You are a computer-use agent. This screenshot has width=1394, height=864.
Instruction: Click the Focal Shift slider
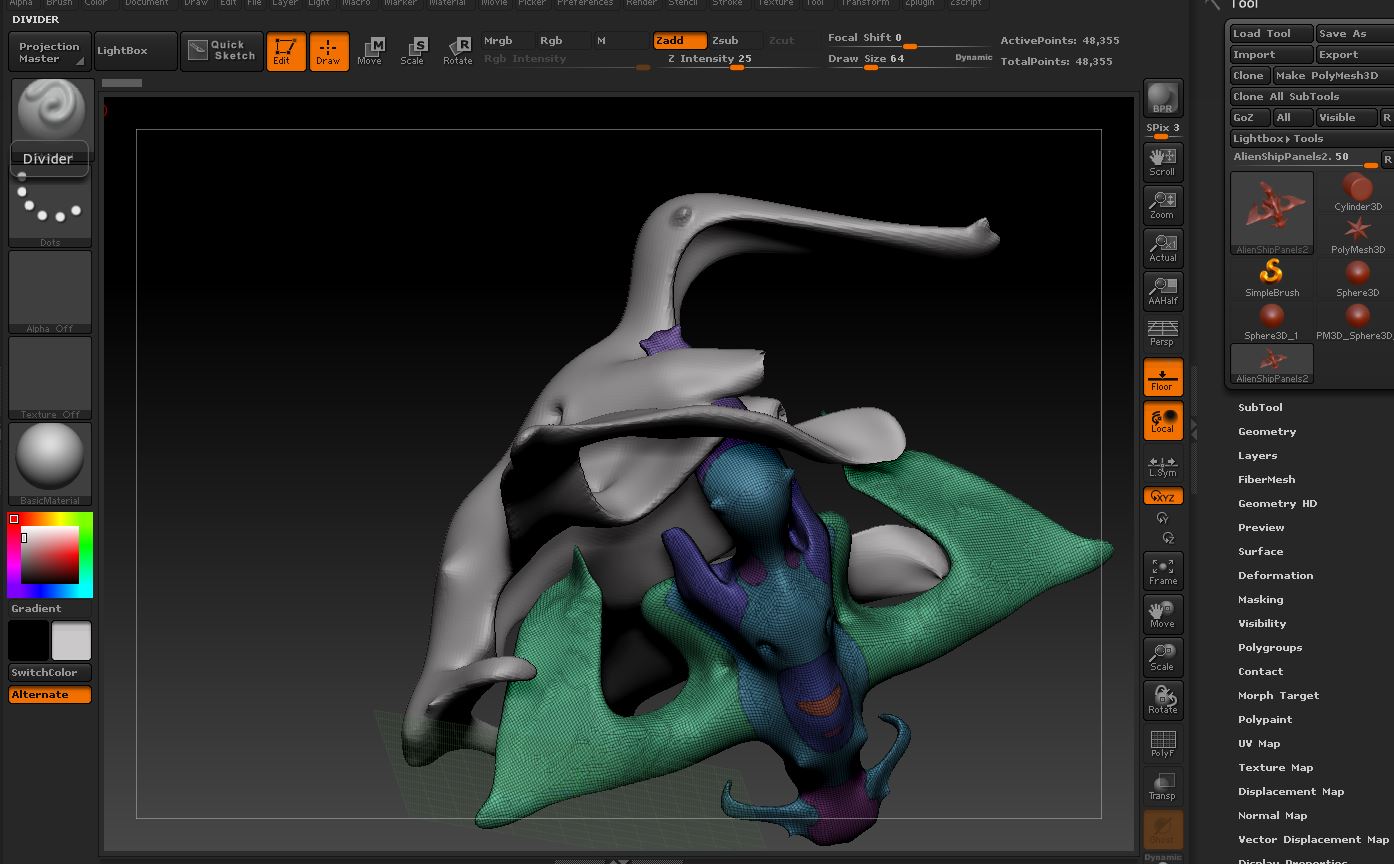click(x=907, y=40)
